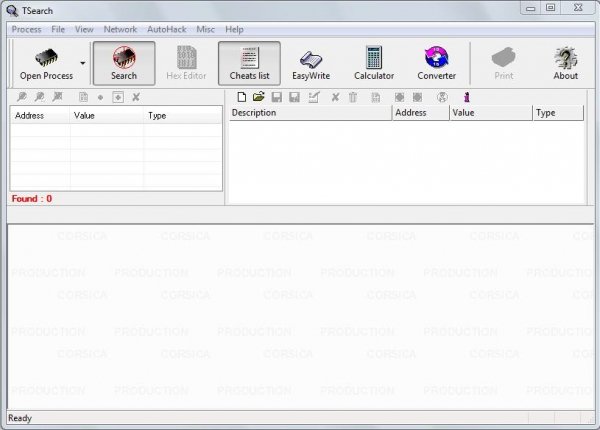Close the TSearch window
Viewport: 600px width, 430px height.
pyautogui.click(x=578, y=8)
